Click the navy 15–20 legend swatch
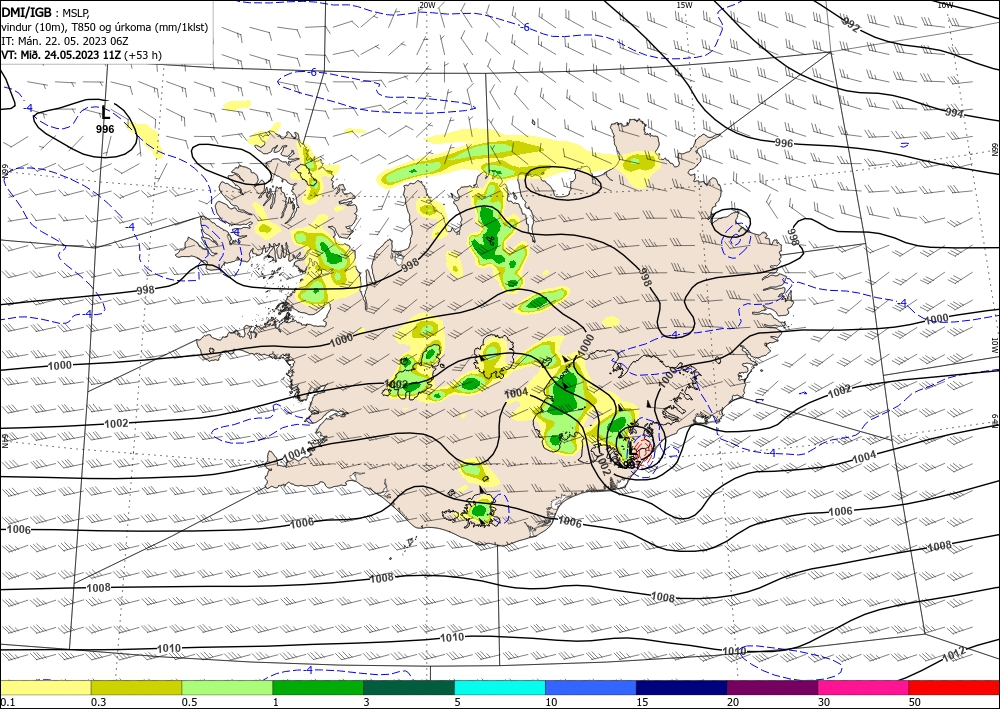 tap(682, 687)
